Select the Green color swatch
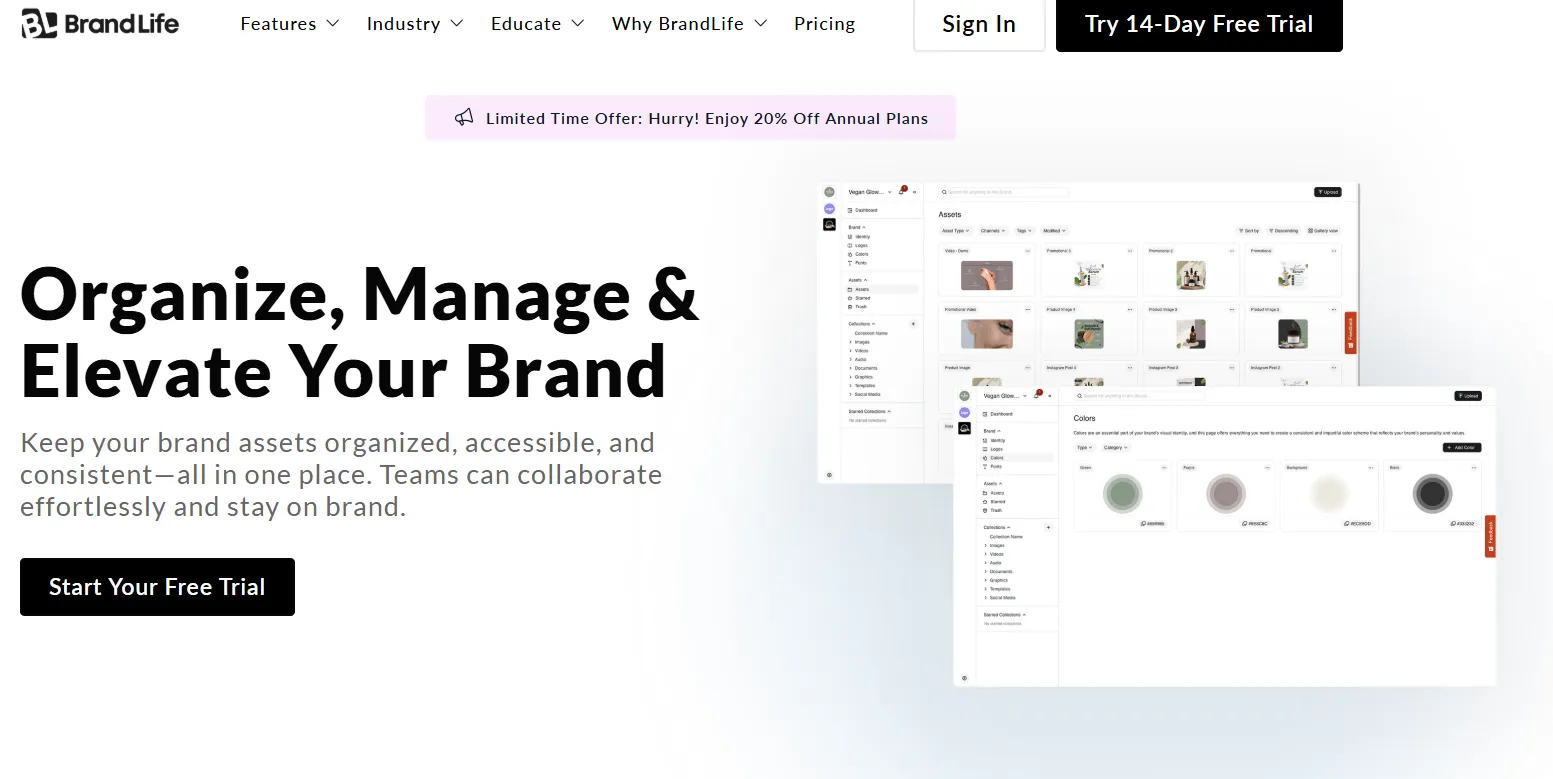The height and width of the screenshot is (779, 1553). [1122, 493]
